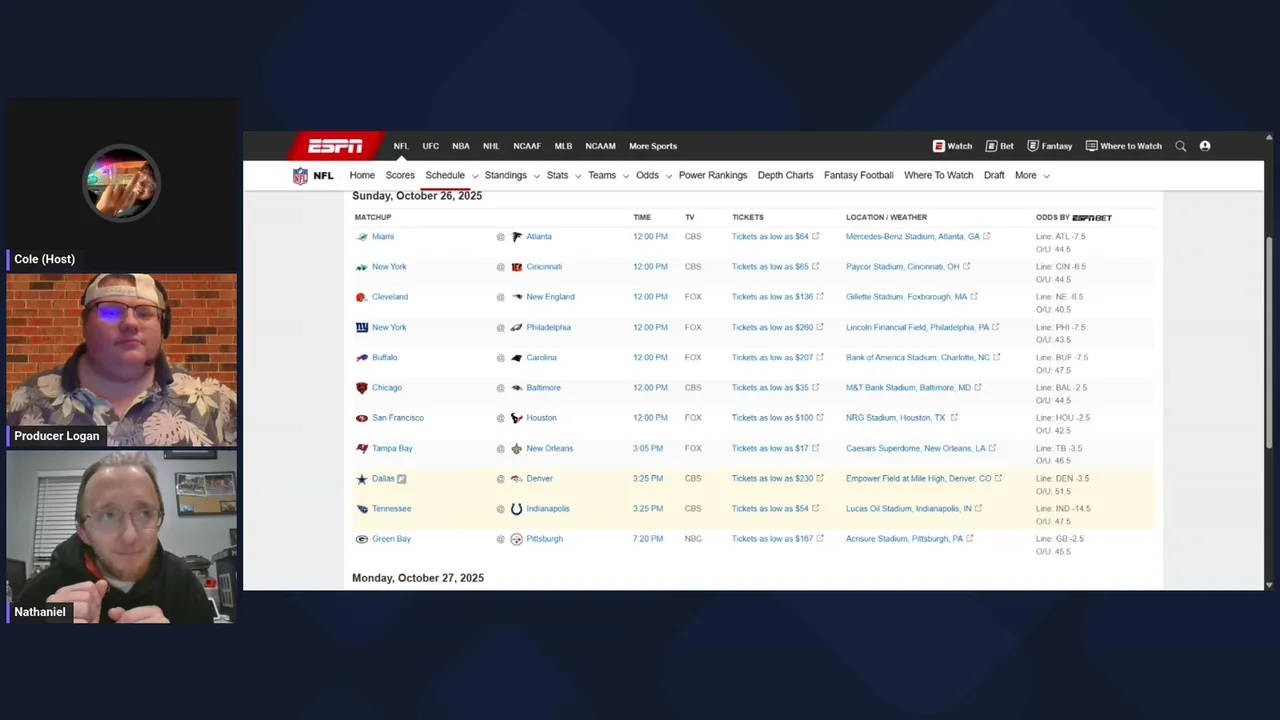The height and width of the screenshot is (720, 1280).
Task: Open the search magnifier icon
Action: [x=1181, y=146]
